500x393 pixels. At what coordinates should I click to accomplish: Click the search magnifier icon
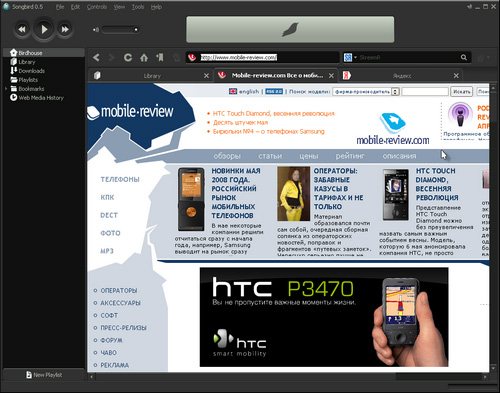tap(464, 57)
